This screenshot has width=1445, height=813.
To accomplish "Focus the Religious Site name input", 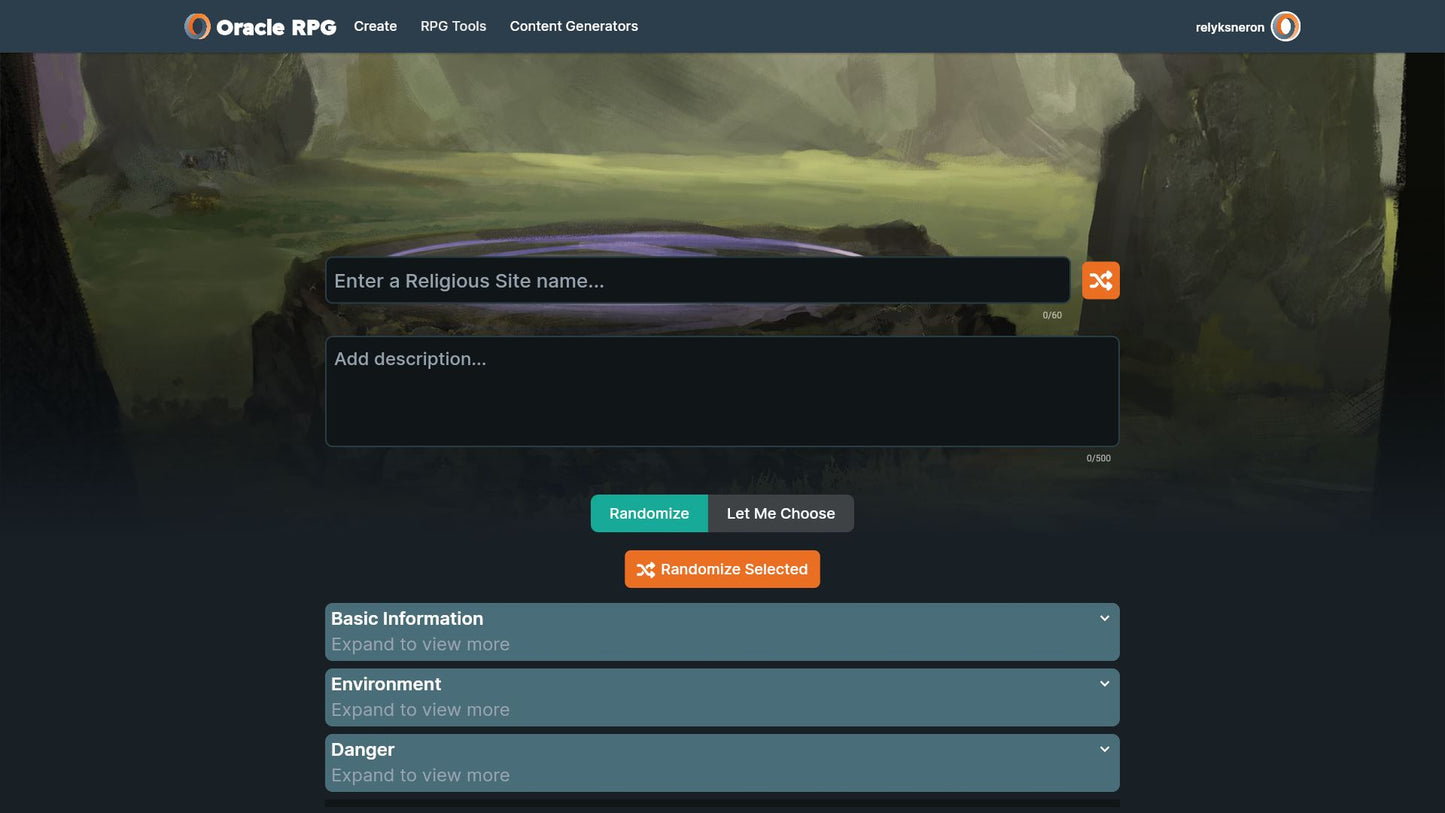I will click(697, 280).
